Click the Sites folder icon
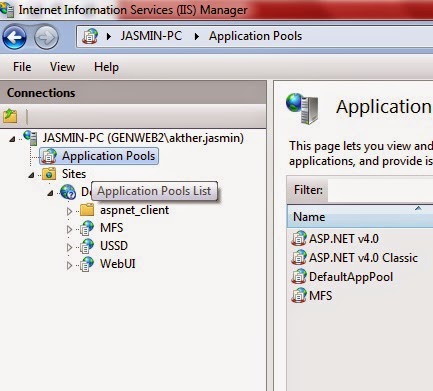The image size is (433, 391). [49, 174]
